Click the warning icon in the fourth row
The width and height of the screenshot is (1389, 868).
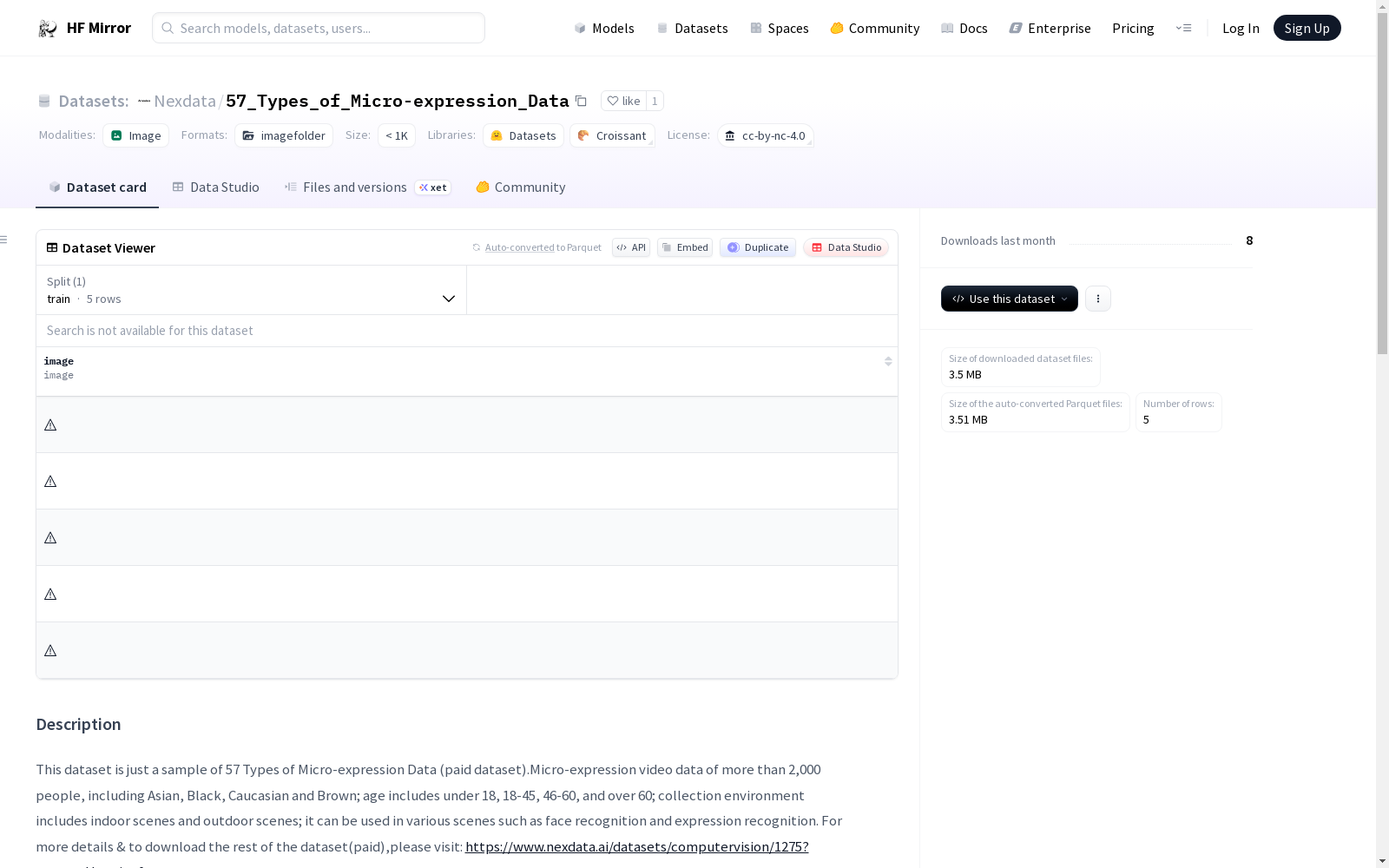point(50,594)
